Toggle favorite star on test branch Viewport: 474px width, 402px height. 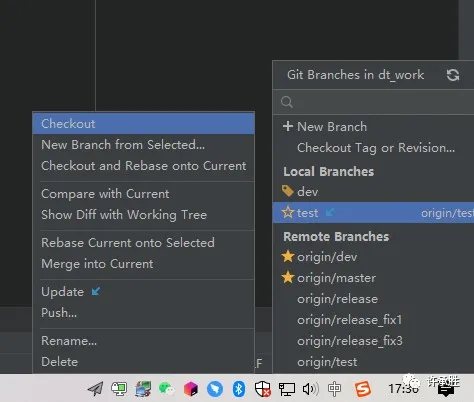(288, 212)
